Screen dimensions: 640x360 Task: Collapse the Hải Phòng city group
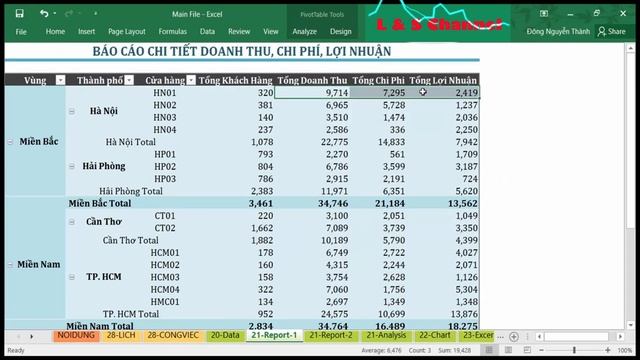[x=72, y=166]
